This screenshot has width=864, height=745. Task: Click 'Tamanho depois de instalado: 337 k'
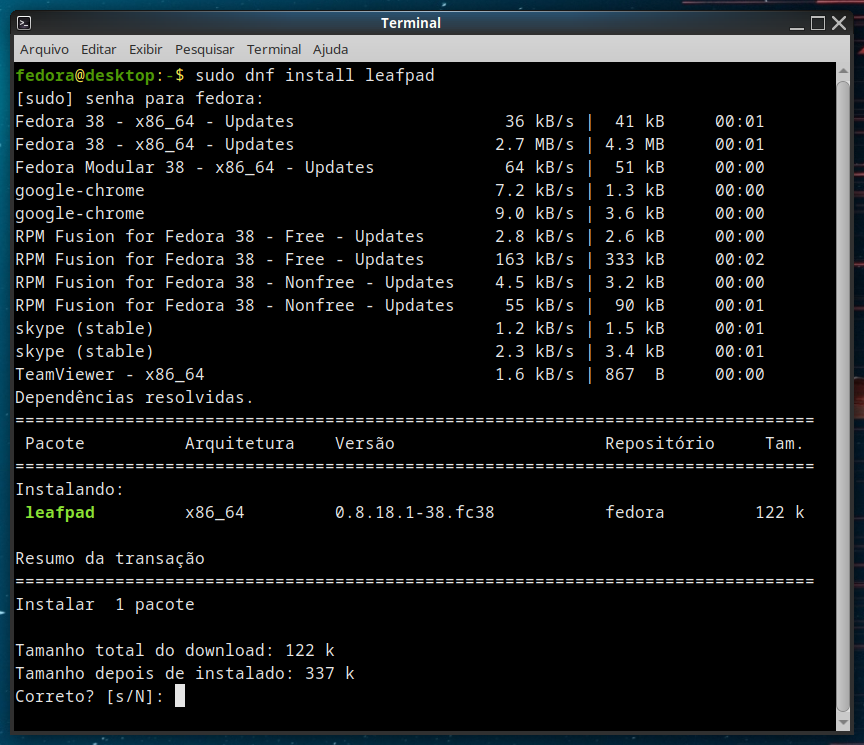(x=185, y=673)
